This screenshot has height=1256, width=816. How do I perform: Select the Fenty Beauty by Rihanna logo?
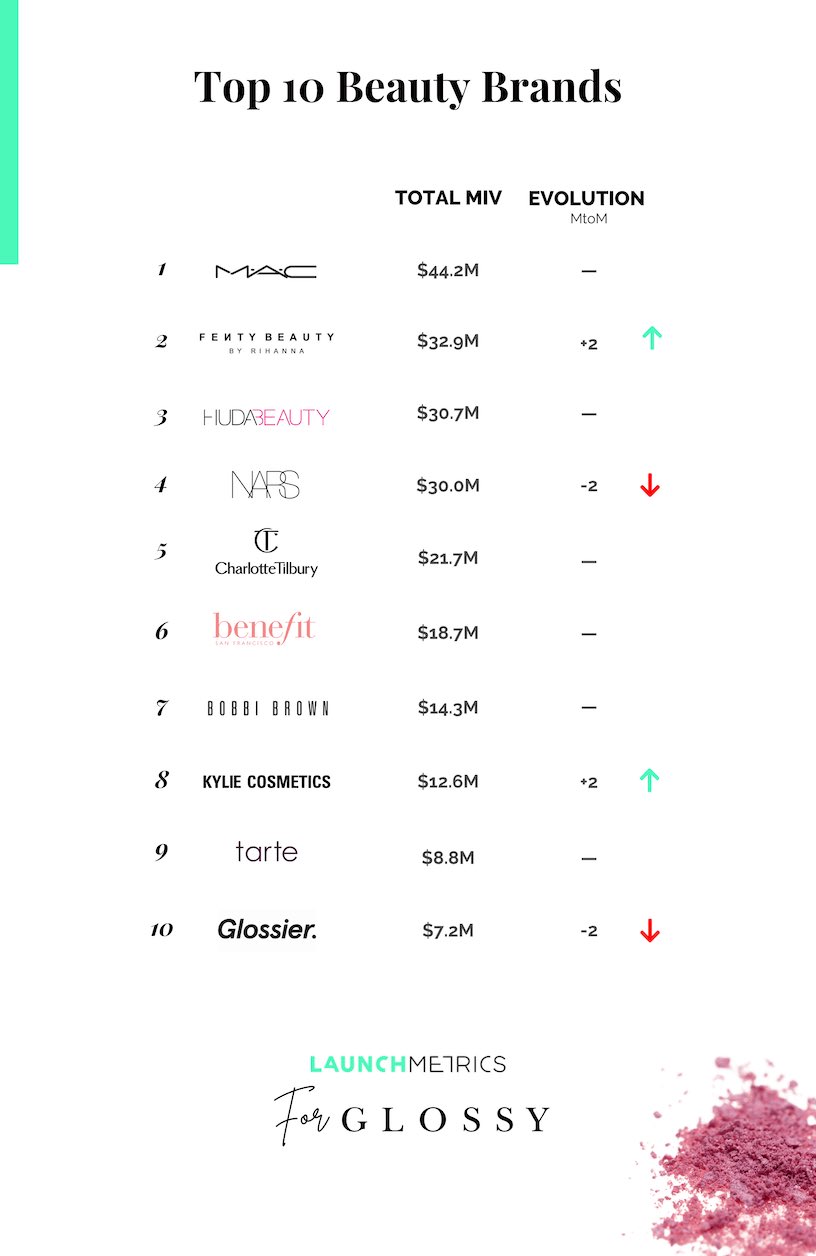[266, 343]
